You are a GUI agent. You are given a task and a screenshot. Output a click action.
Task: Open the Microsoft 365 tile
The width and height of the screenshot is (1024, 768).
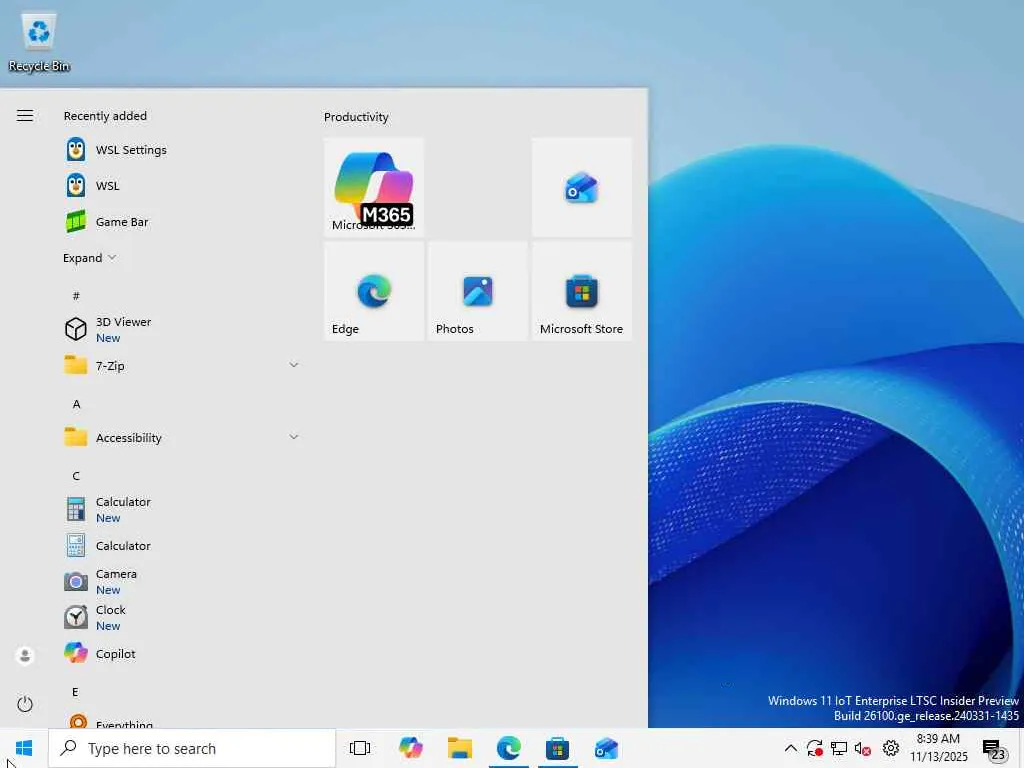tap(374, 187)
